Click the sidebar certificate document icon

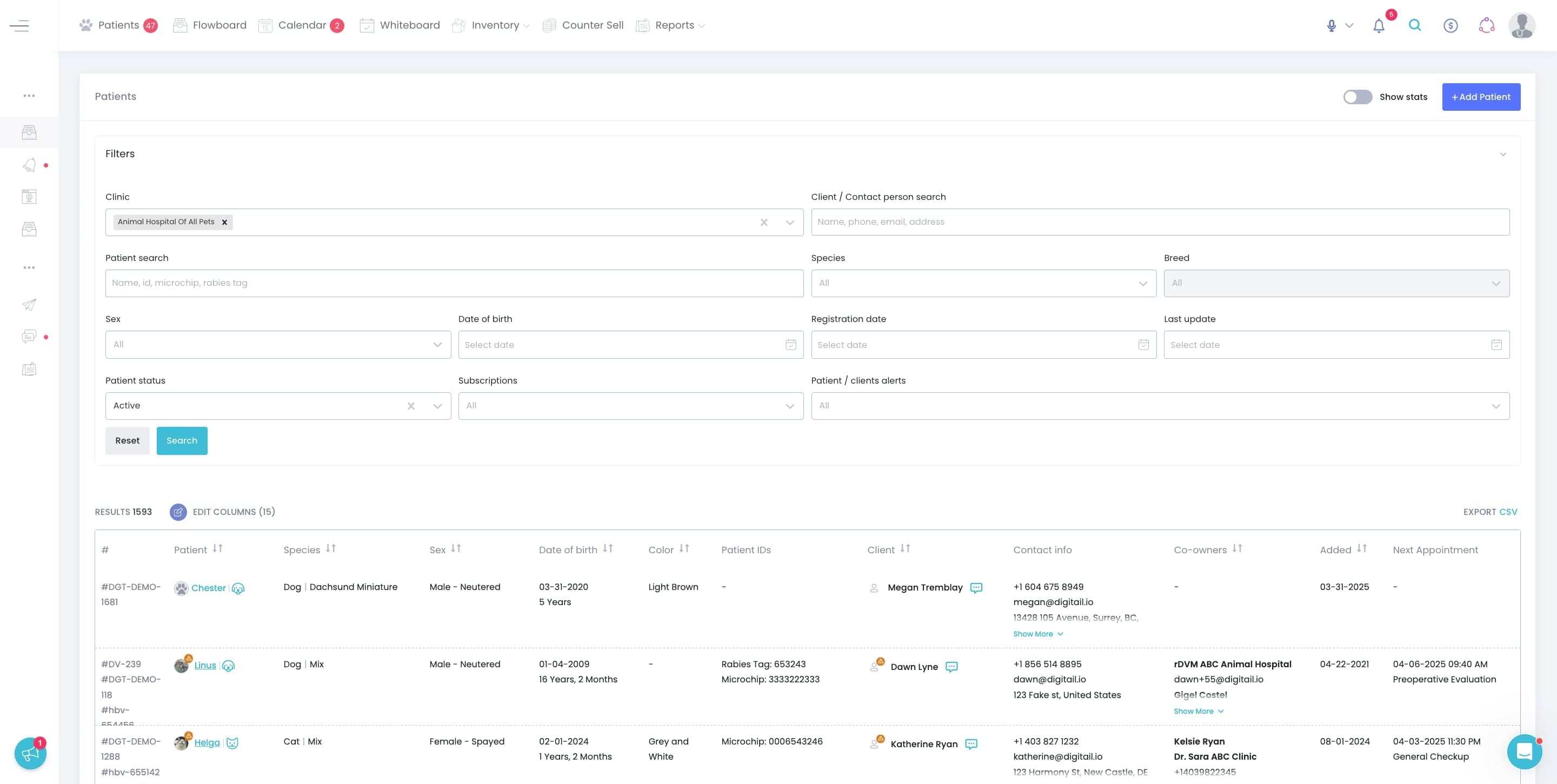pyautogui.click(x=29, y=197)
